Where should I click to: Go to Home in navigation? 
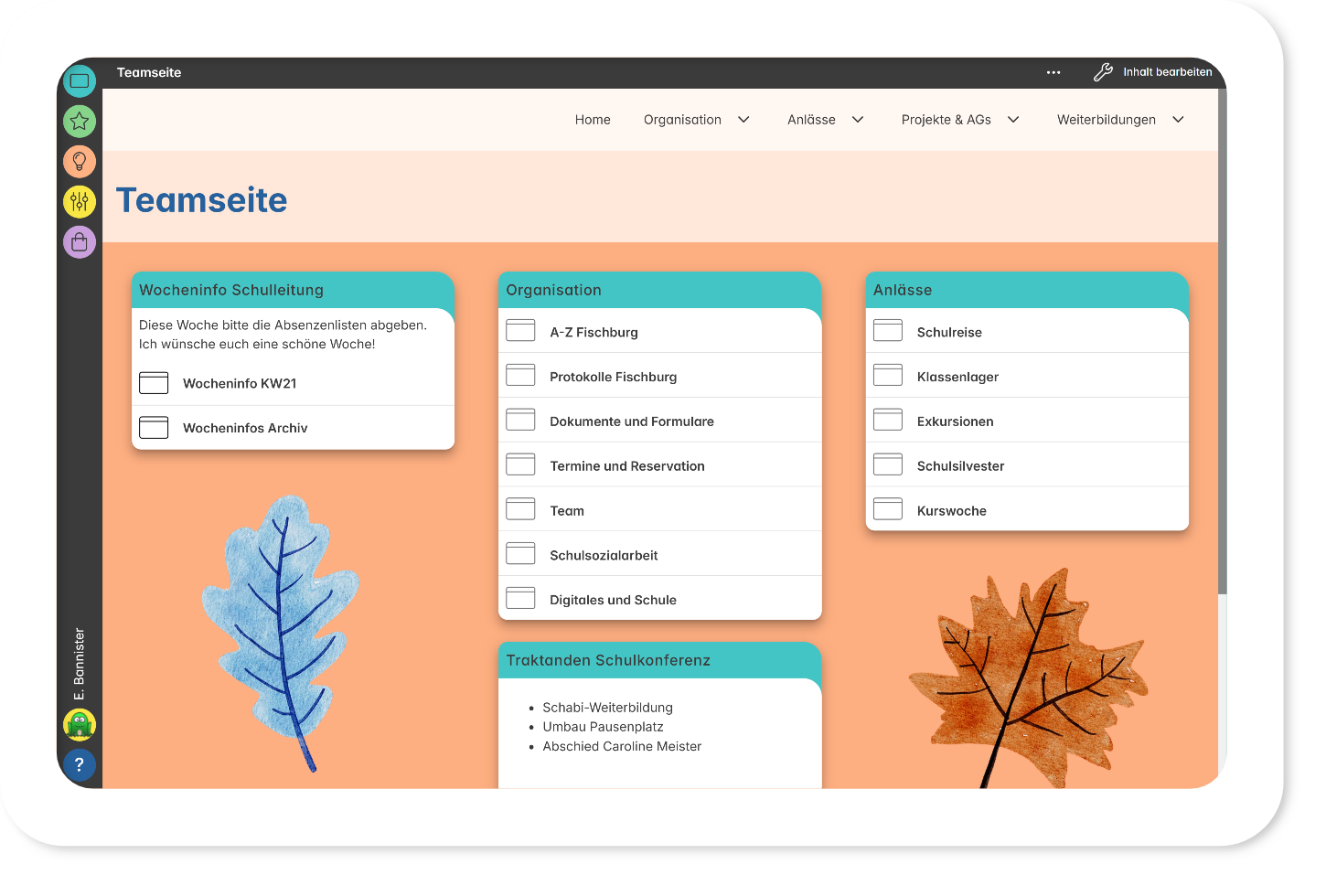coord(593,120)
